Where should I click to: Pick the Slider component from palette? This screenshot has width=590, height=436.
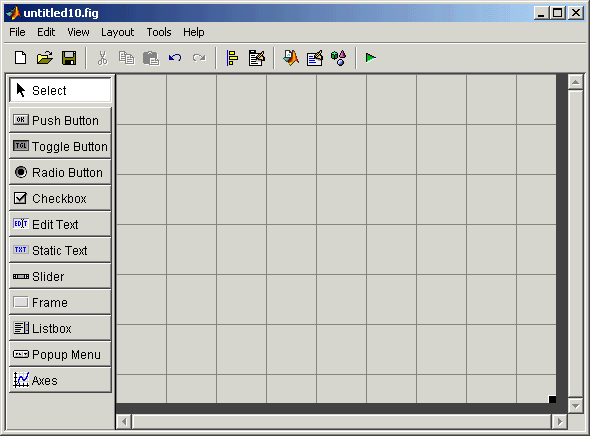60,276
